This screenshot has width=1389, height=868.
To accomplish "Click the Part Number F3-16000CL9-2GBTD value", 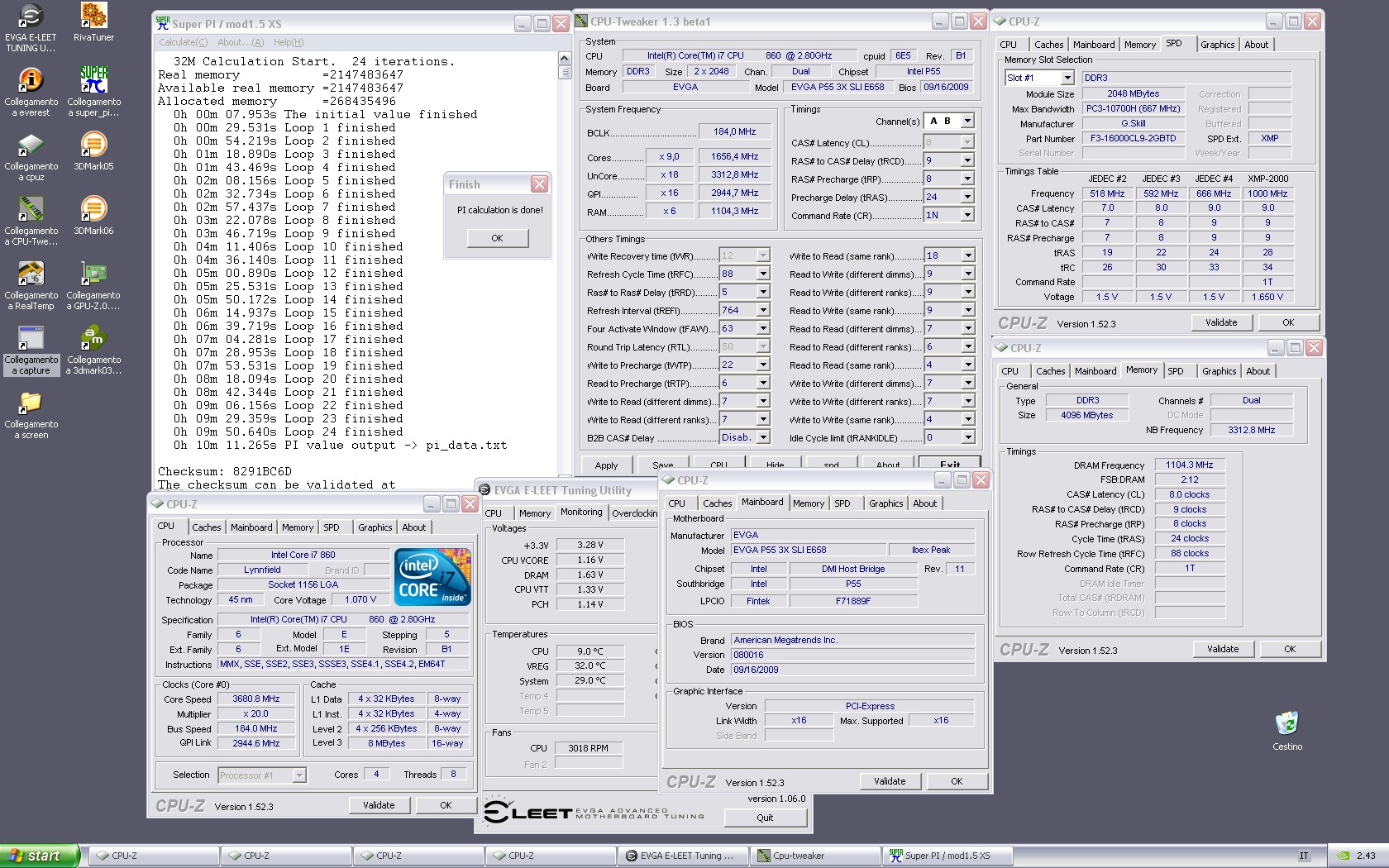I will pos(1133,139).
